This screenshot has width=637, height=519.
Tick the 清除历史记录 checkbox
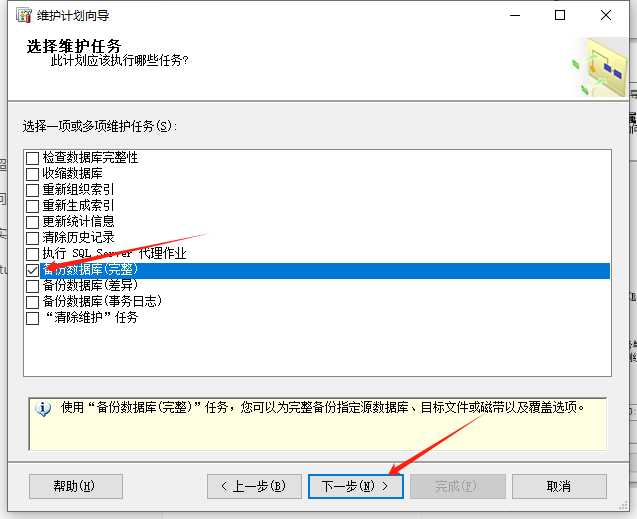[32, 238]
